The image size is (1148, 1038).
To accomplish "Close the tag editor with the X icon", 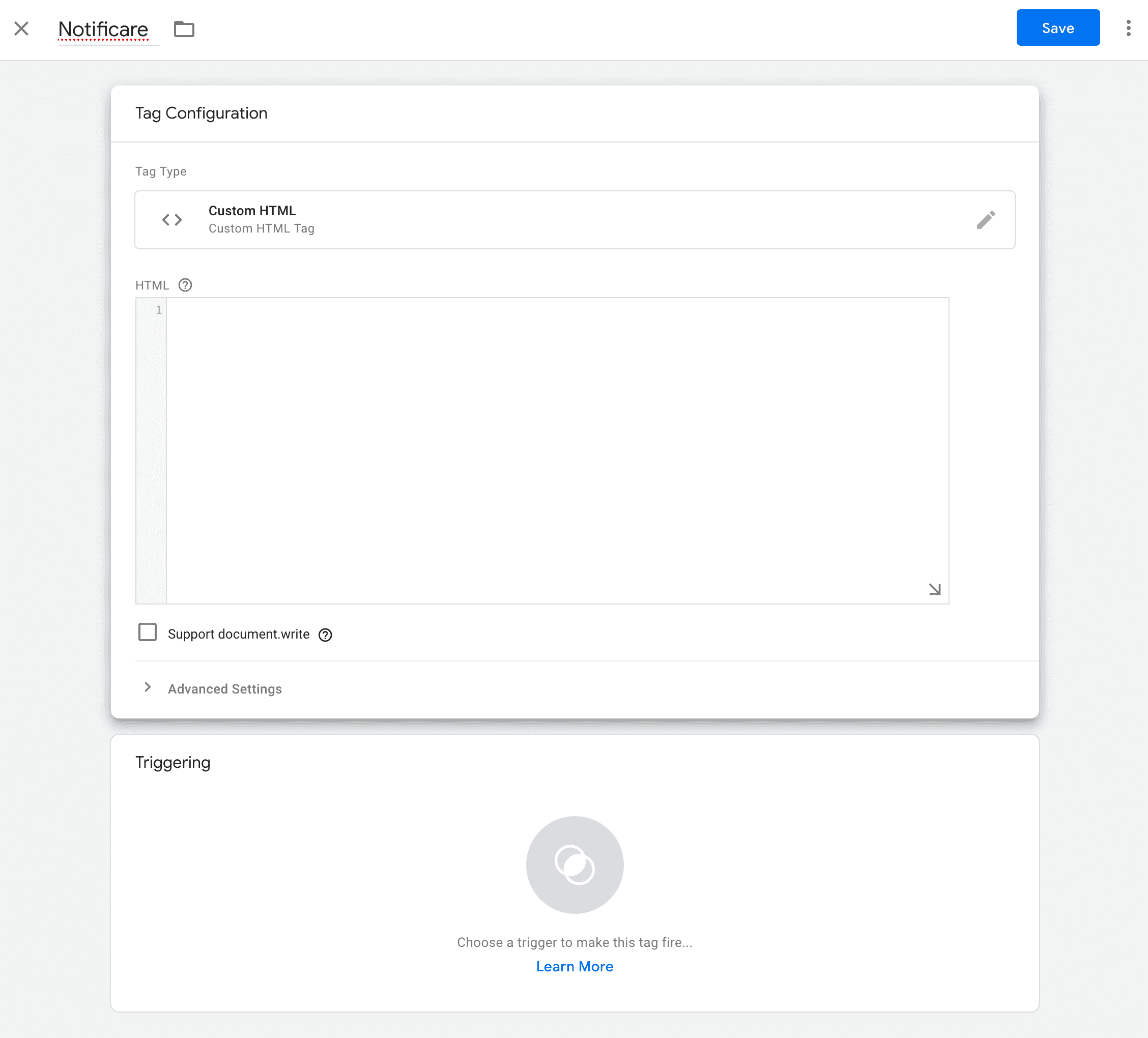I will pyautogui.click(x=22, y=29).
